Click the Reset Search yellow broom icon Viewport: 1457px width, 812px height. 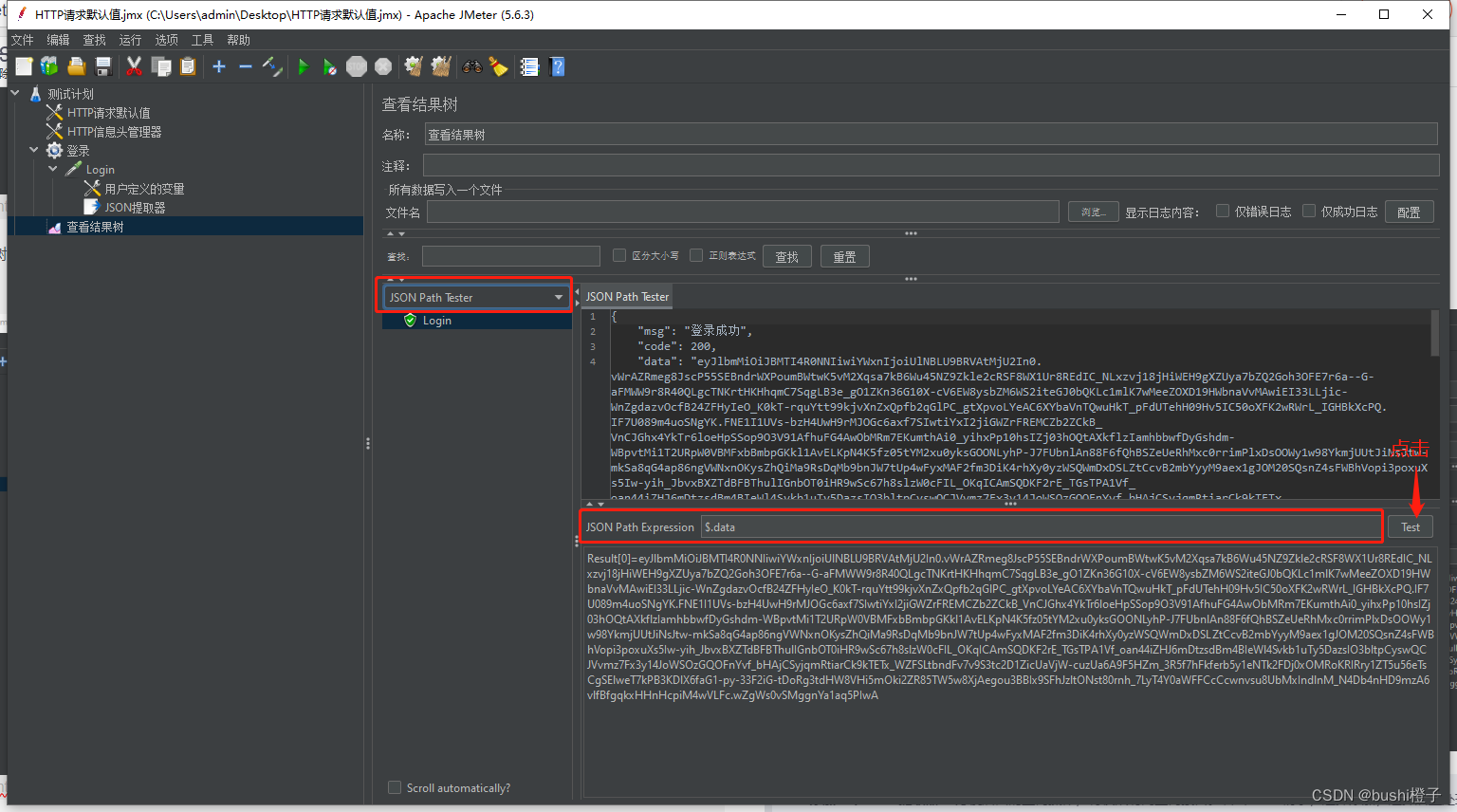coord(498,66)
